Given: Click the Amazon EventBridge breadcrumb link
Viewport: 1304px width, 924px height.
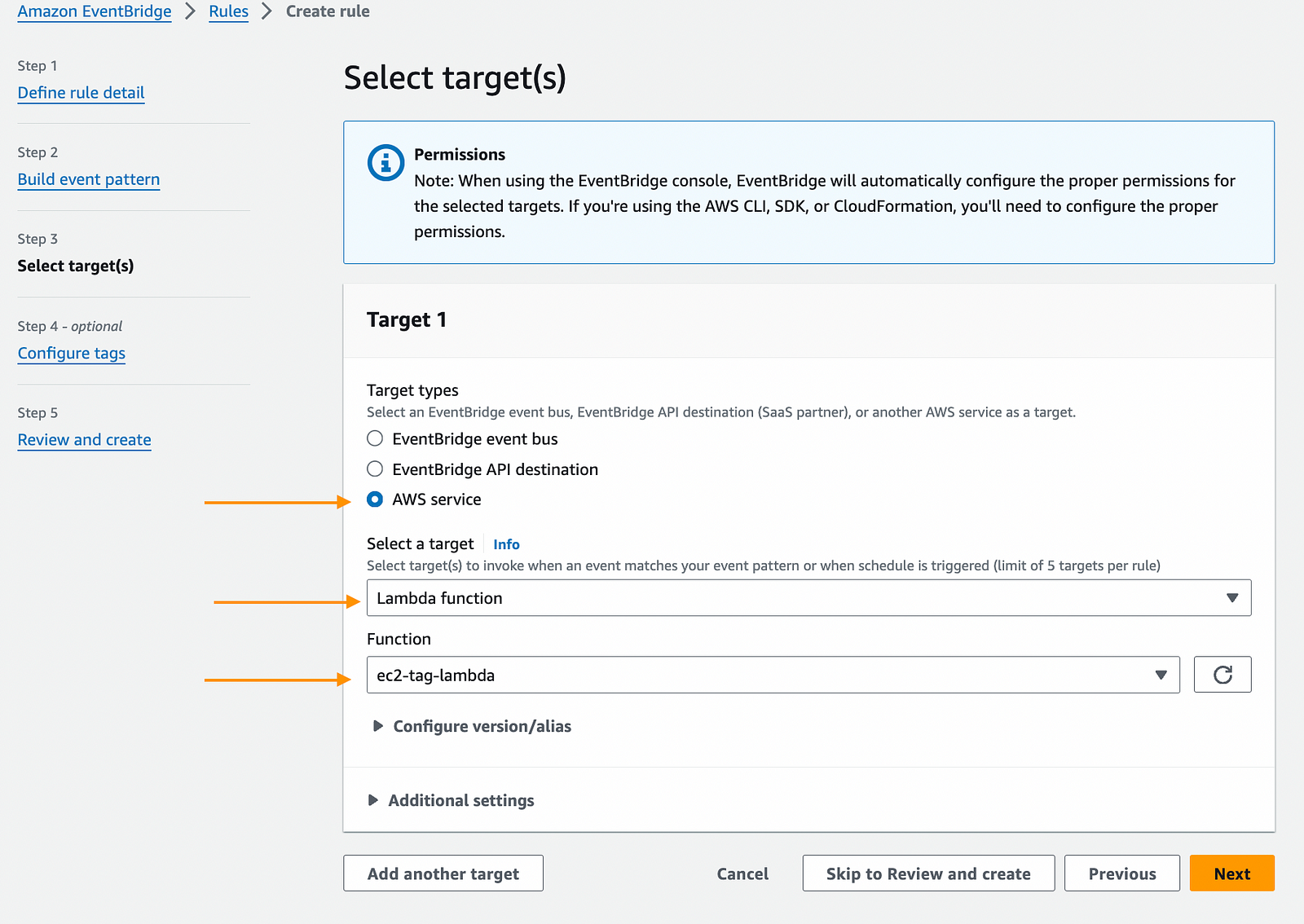Looking at the screenshot, I should click(94, 11).
